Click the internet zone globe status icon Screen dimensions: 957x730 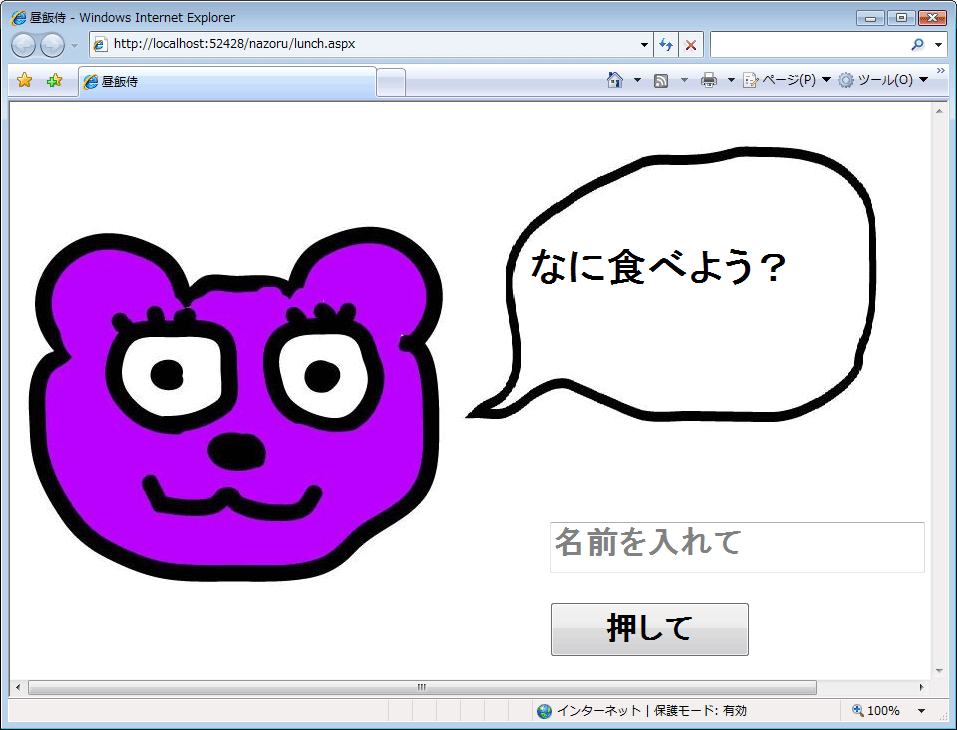click(x=544, y=711)
